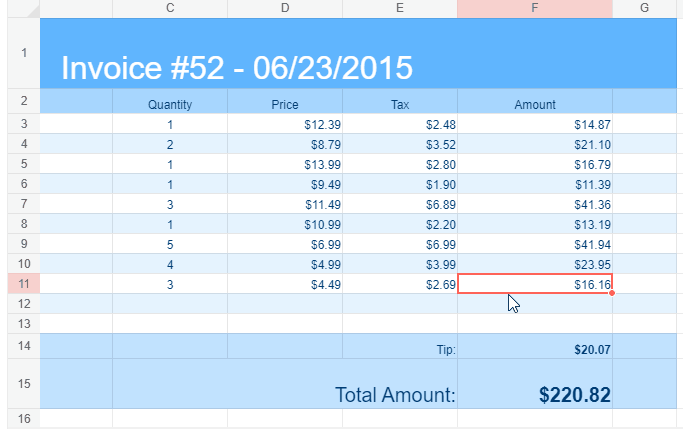
Task: Select the $1.90 tax cell
Action: coord(400,184)
